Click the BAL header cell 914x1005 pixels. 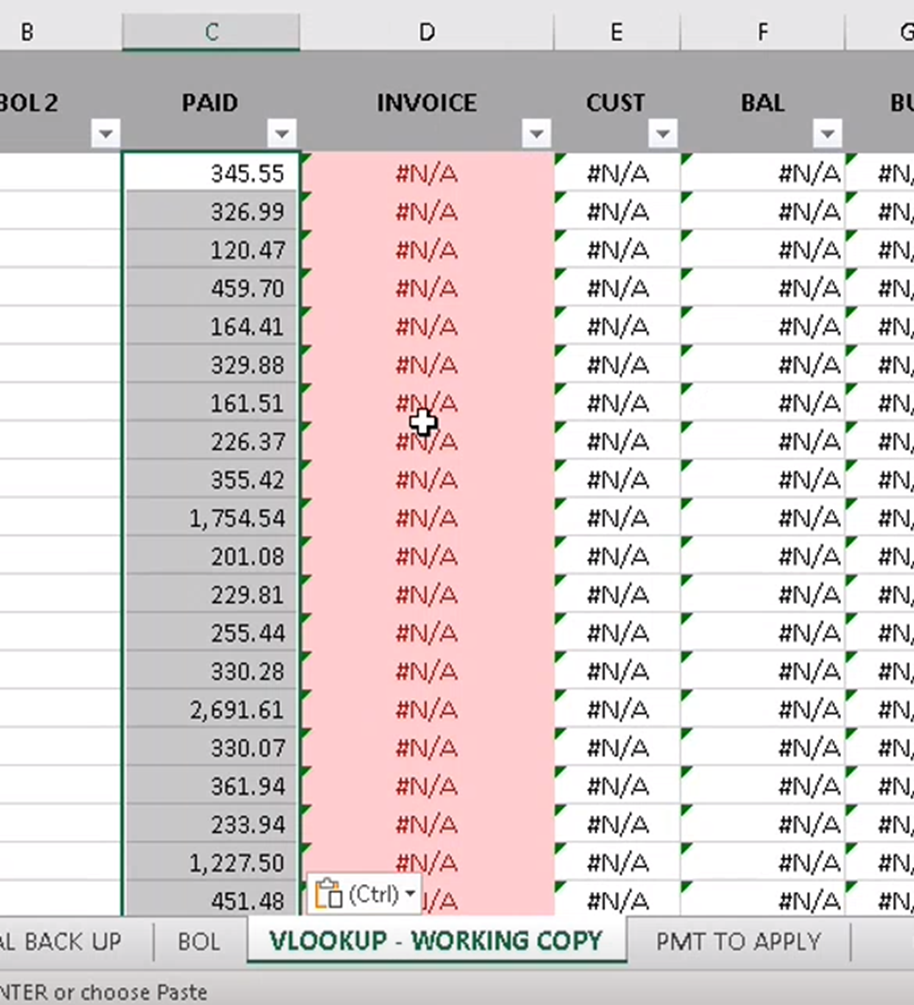(x=763, y=103)
